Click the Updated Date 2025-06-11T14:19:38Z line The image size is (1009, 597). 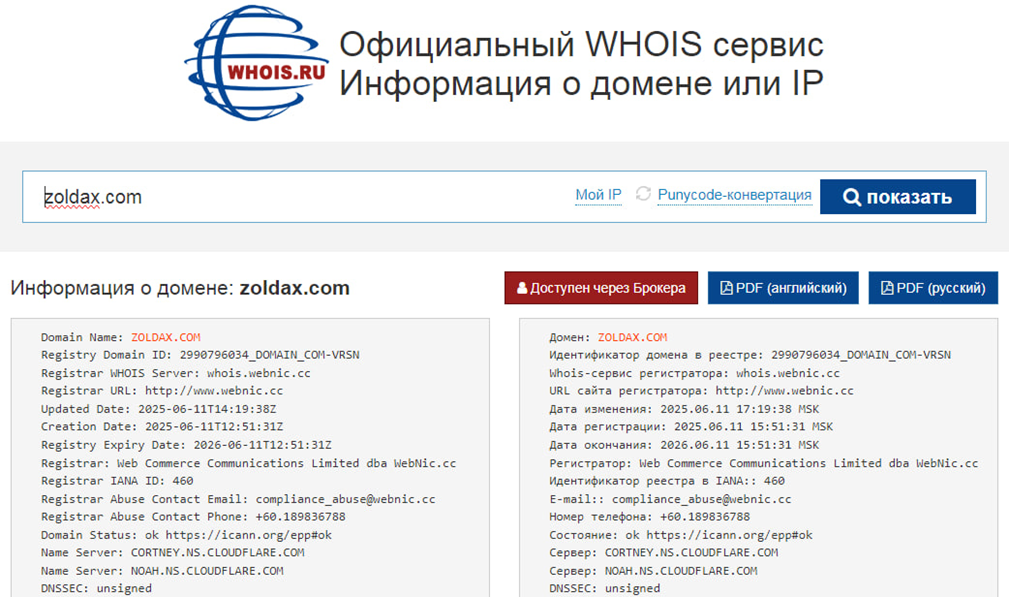tap(158, 409)
